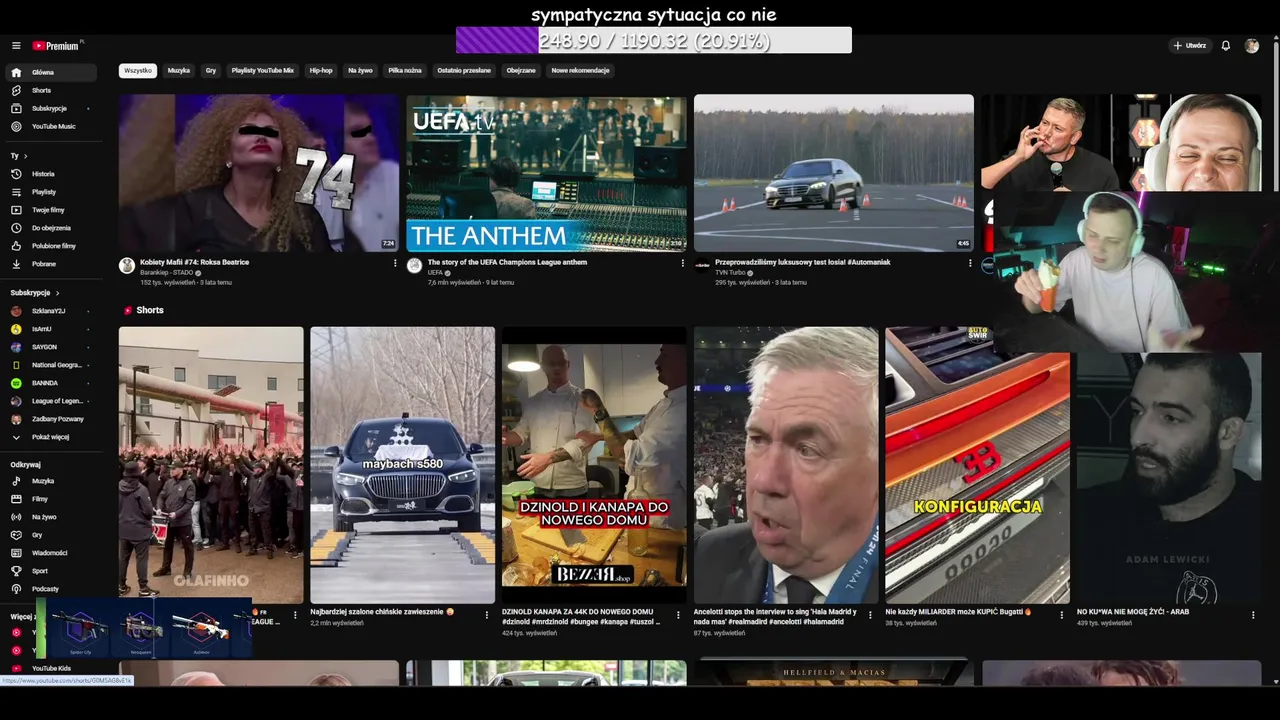Open options menu for ARAB short
1280x720 pixels.
1253,615
